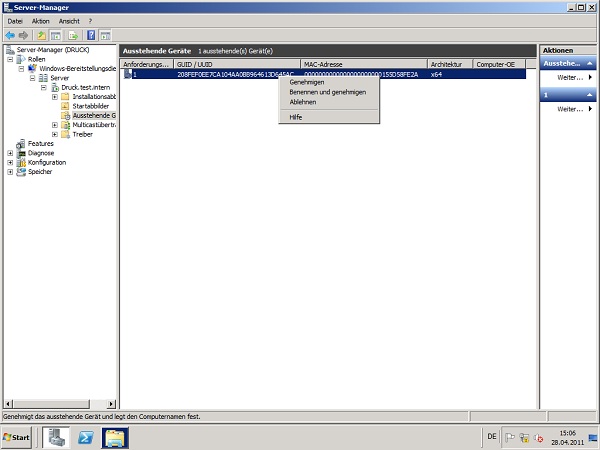
Task: Click the x64 architecture cell
Action: pyautogui.click(x=436, y=74)
